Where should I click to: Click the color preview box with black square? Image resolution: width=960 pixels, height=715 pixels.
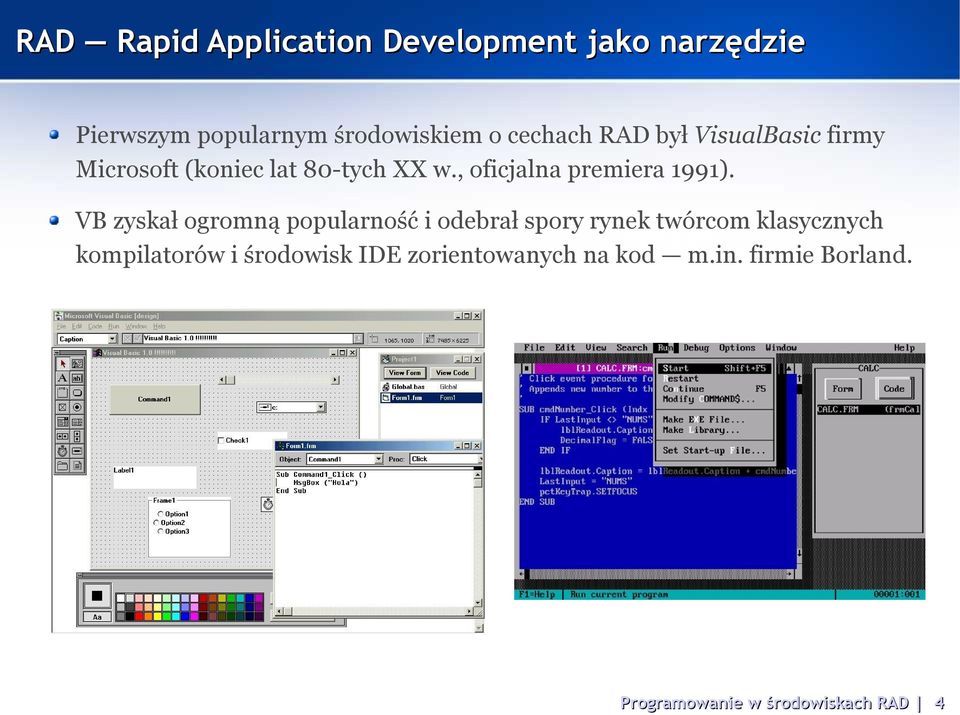click(97, 596)
